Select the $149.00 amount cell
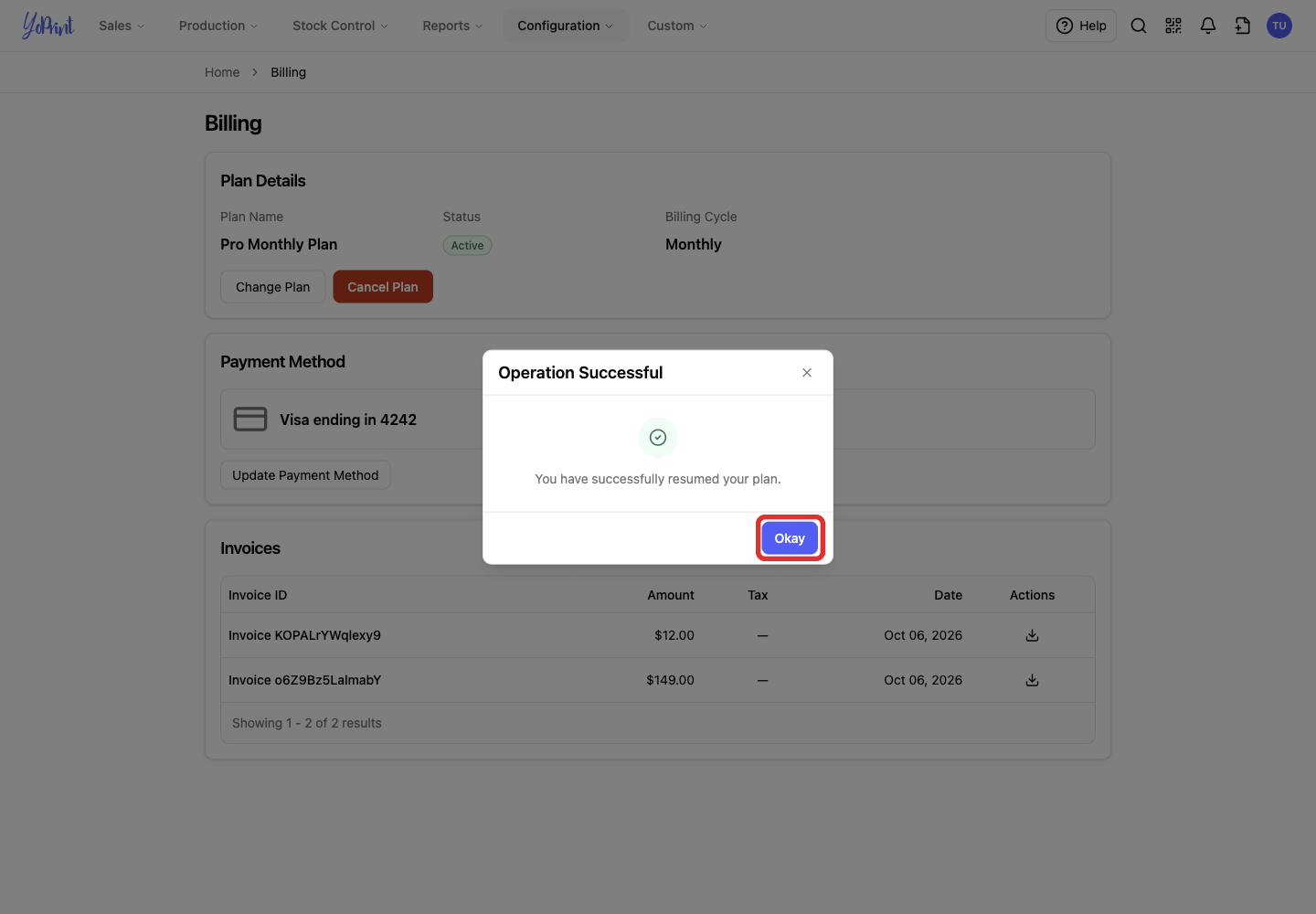Screen dimensions: 1316x914 click(670, 680)
